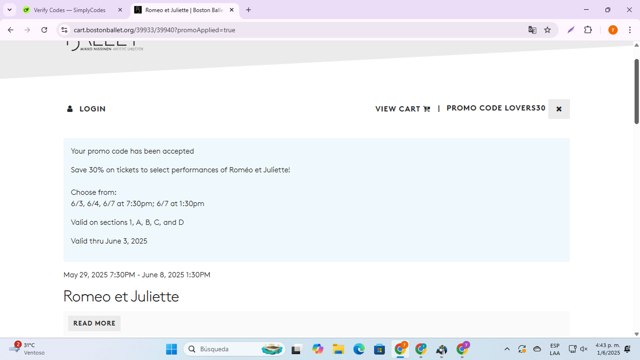Open the notifications bell
The width and height of the screenshot is (640, 360).
coord(627,349)
